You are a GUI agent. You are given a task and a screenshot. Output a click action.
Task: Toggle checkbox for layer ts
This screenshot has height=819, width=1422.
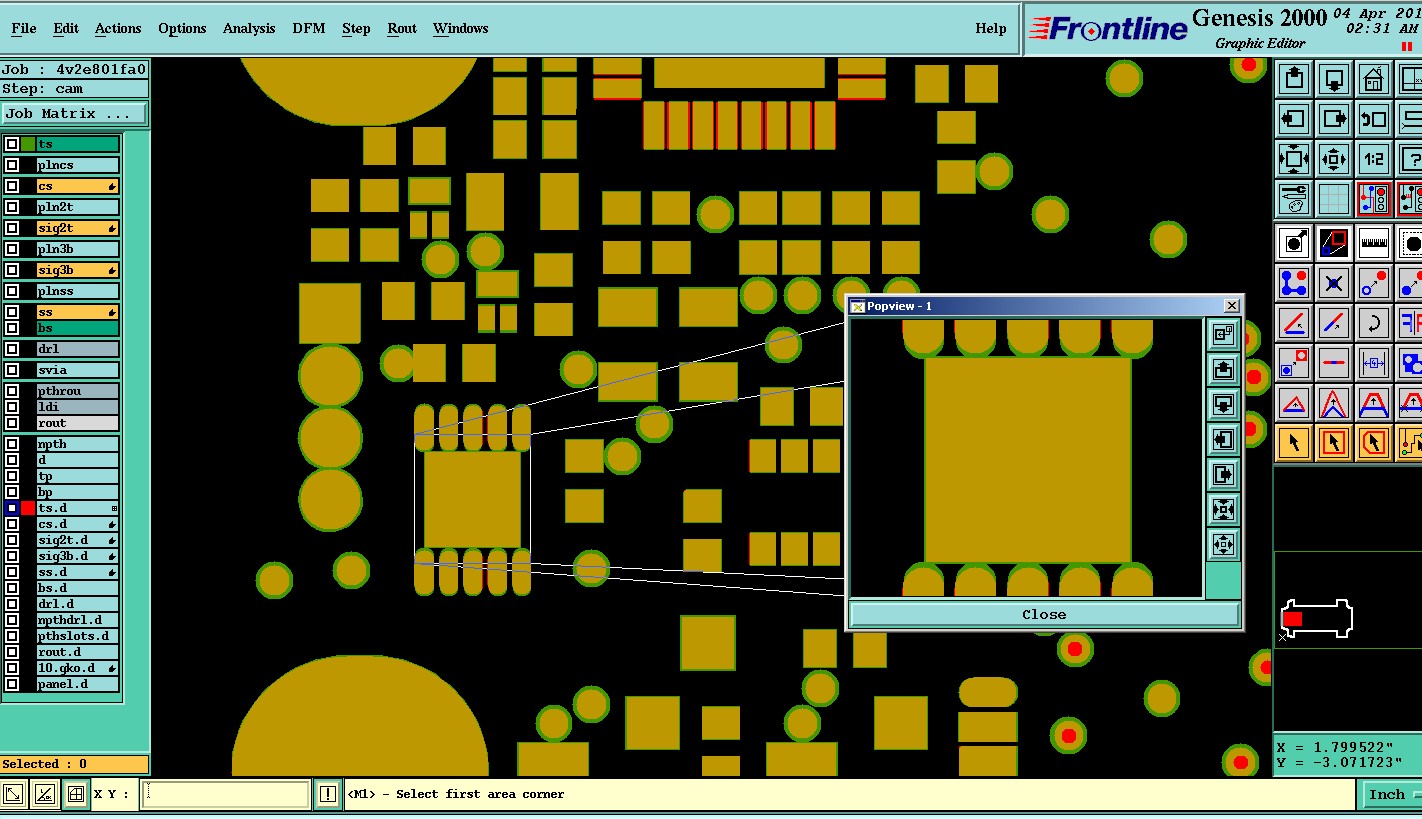(12, 144)
